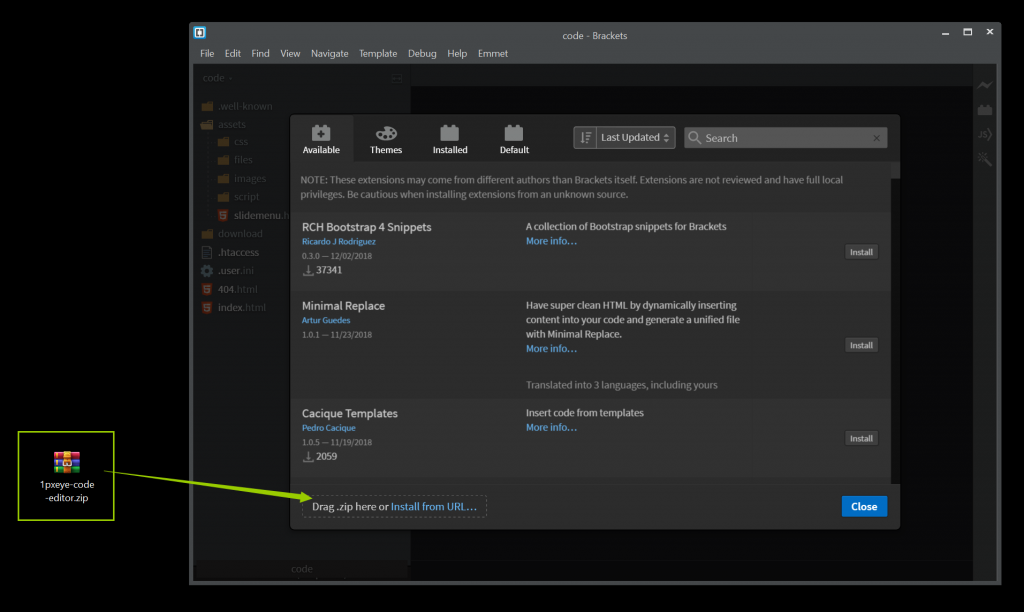Screen dimensions: 1024x612
Task: Open the Debug menu
Action: (x=422, y=53)
